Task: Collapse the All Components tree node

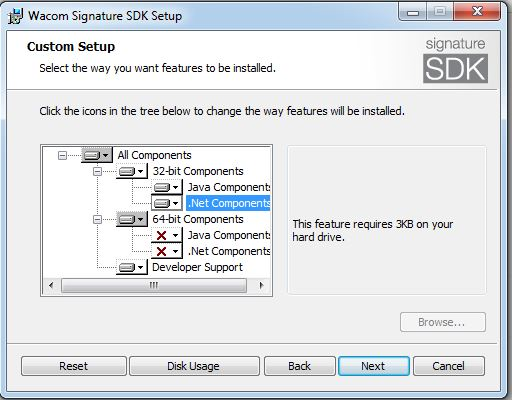Action: [62, 155]
